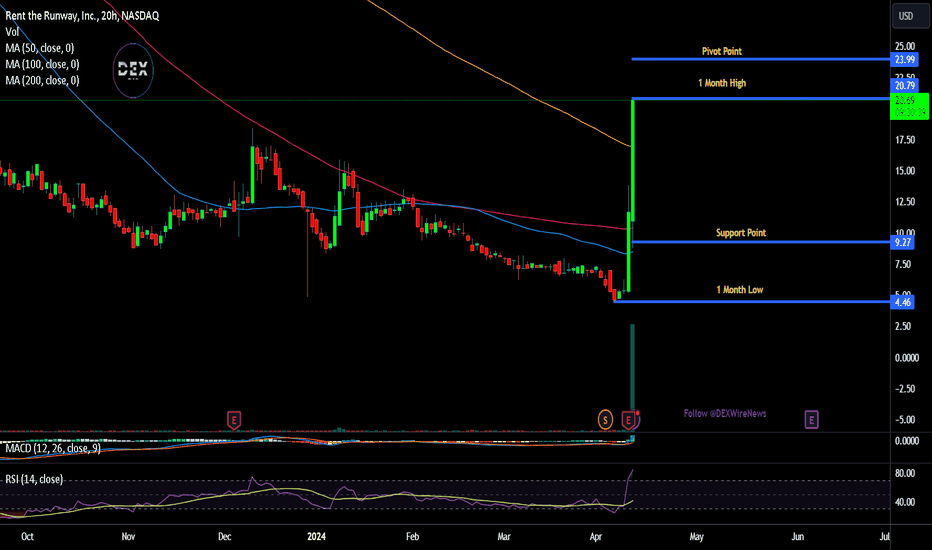The height and width of the screenshot is (550, 932).
Task: Click the red April earnings 'E' marker
Action: (x=628, y=420)
